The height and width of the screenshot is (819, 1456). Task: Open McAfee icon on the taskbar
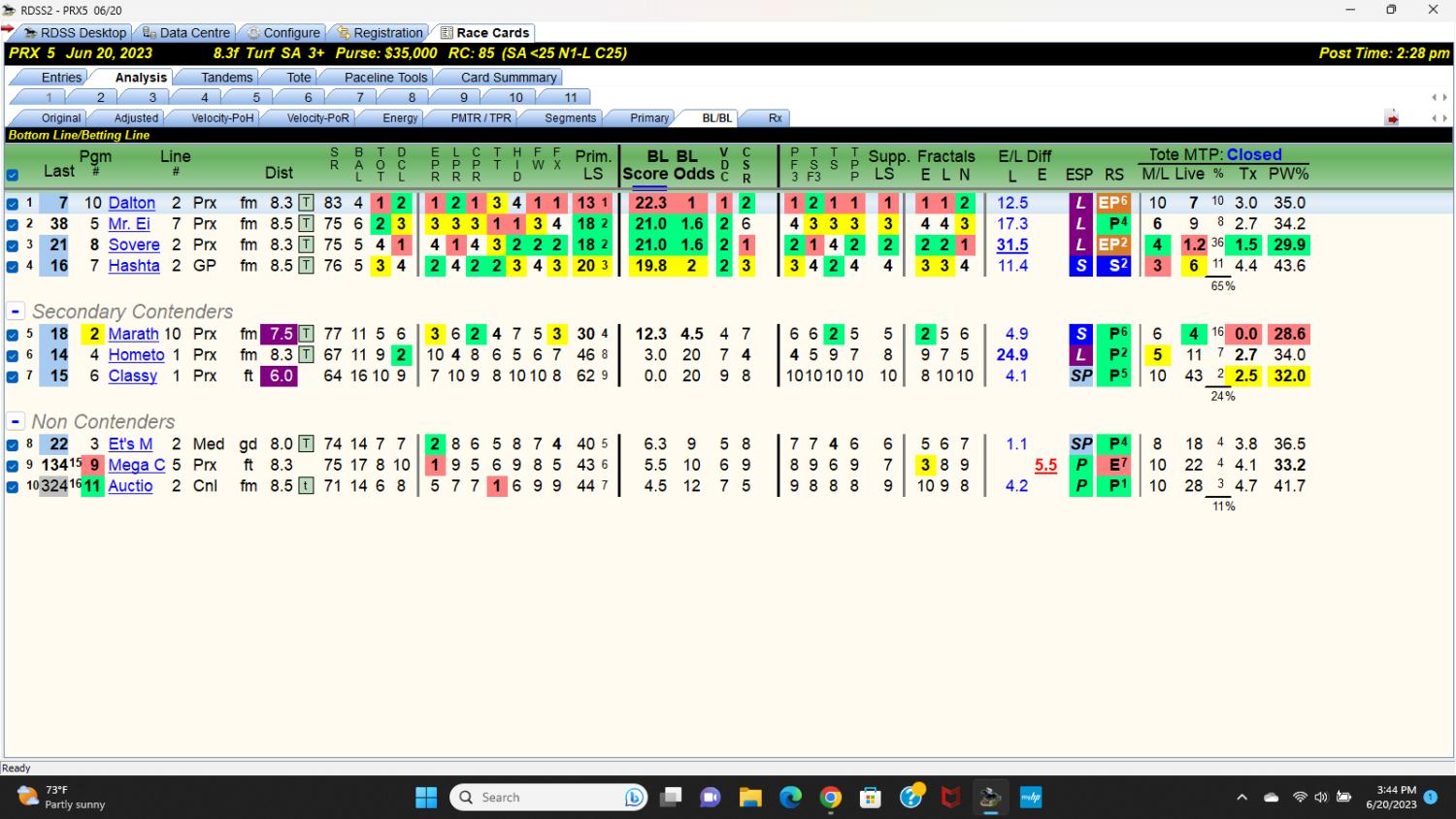click(950, 798)
